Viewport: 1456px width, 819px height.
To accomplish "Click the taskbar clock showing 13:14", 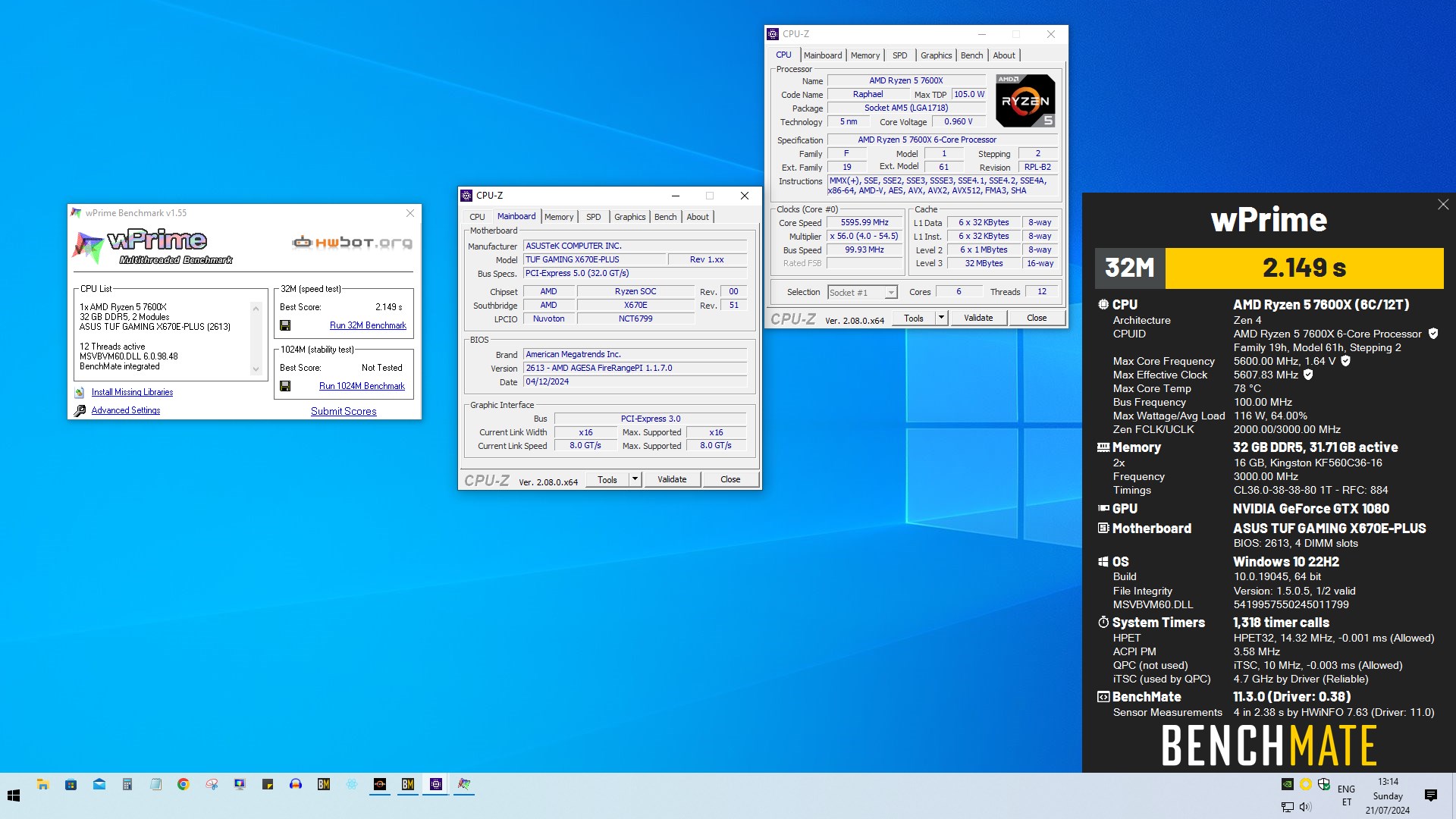I will click(x=1388, y=795).
